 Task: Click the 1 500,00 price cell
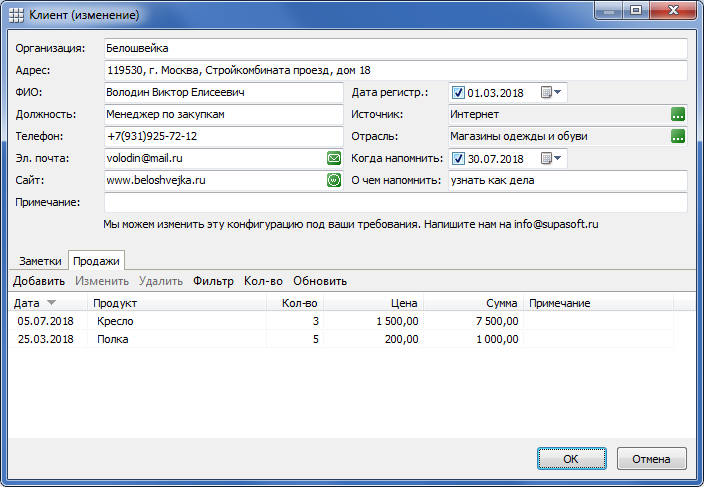pos(373,321)
